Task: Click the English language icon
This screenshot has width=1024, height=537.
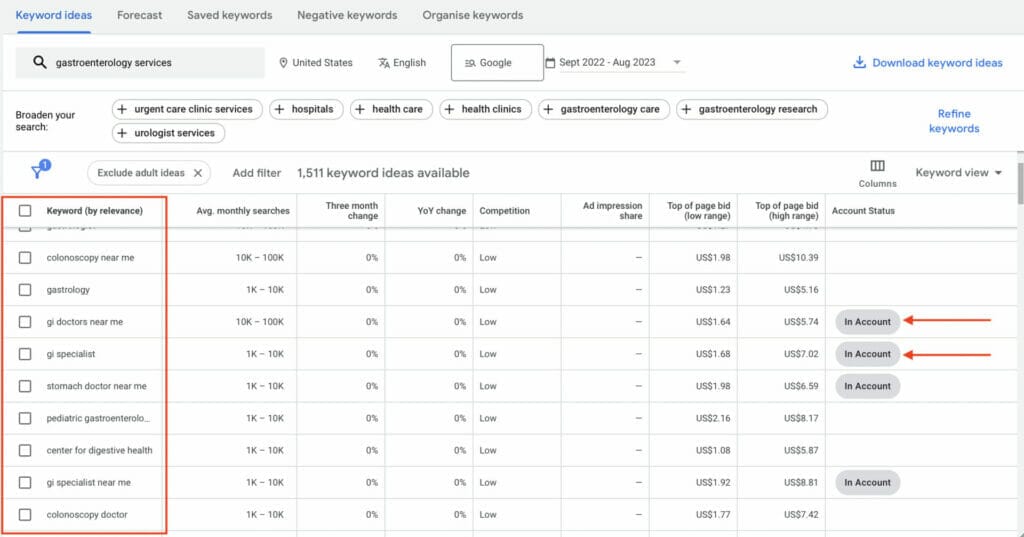Action: click(x=384, y=63)
